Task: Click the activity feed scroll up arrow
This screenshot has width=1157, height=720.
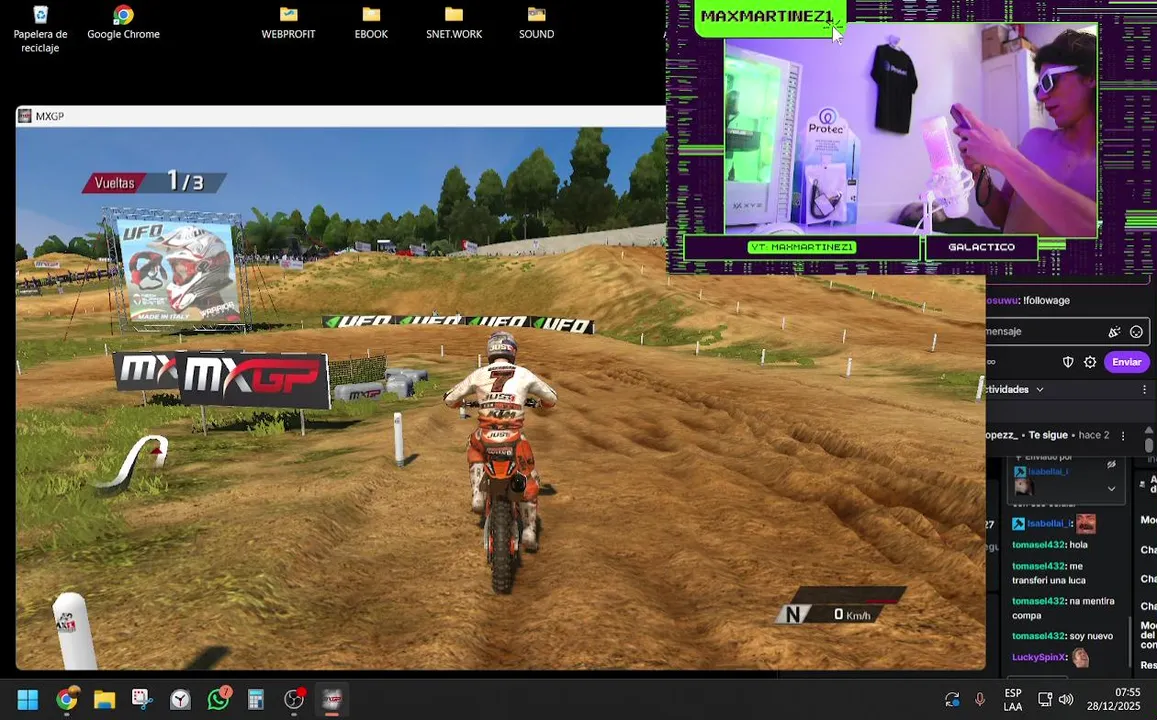Action: pyautogui.click(x=1149, y=429)
